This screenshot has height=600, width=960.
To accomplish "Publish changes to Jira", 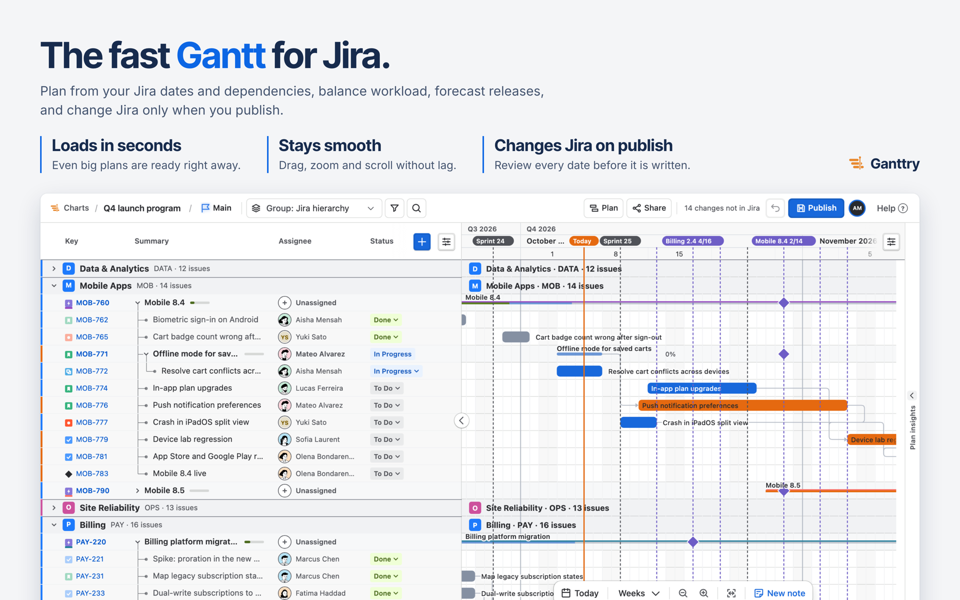I will click(816, 208).
